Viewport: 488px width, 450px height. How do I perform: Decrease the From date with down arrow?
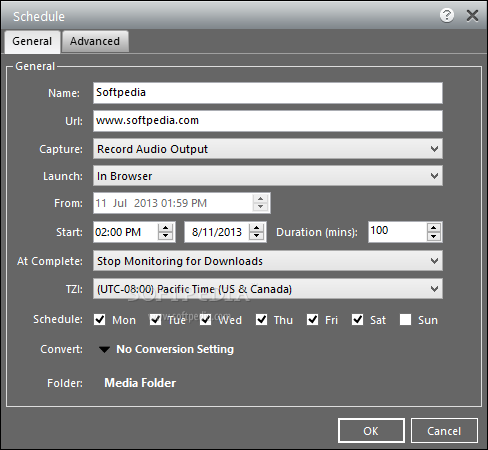point(260,207)
